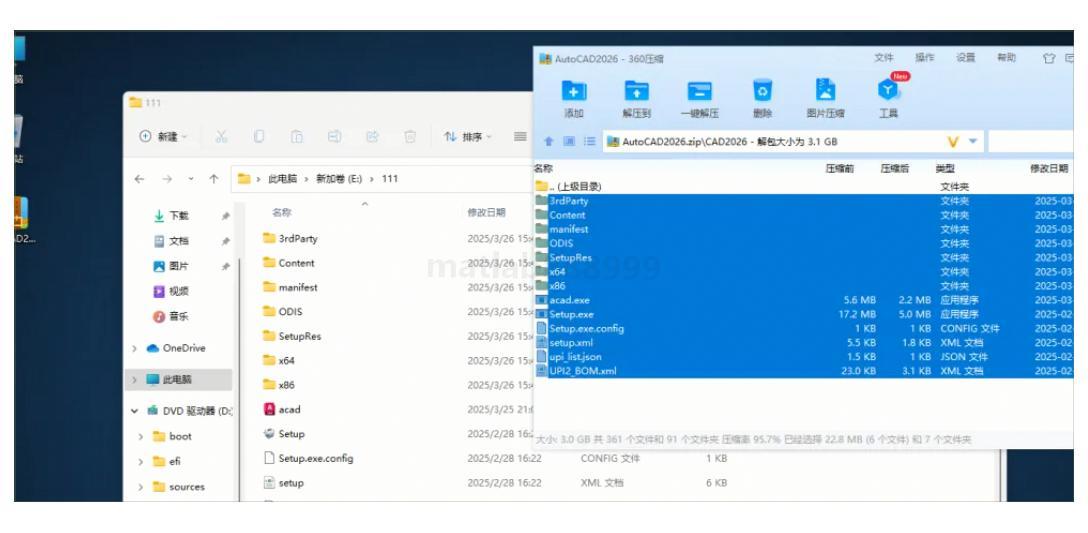Open the 图片压缩 image compression tool
This screenshot has height=533, width=1088.
[x=826, y=91]
